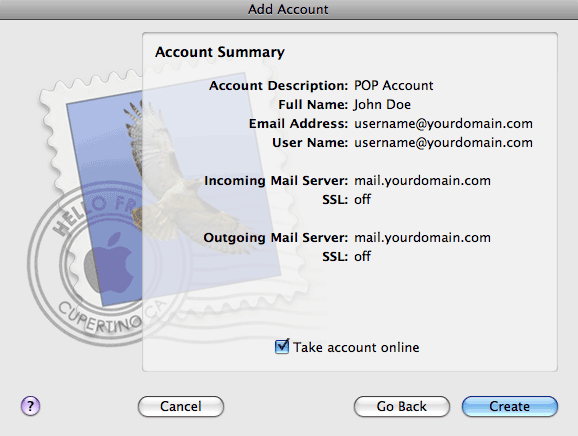Click the Outgoing Mail Server hostname

(422, 238)
